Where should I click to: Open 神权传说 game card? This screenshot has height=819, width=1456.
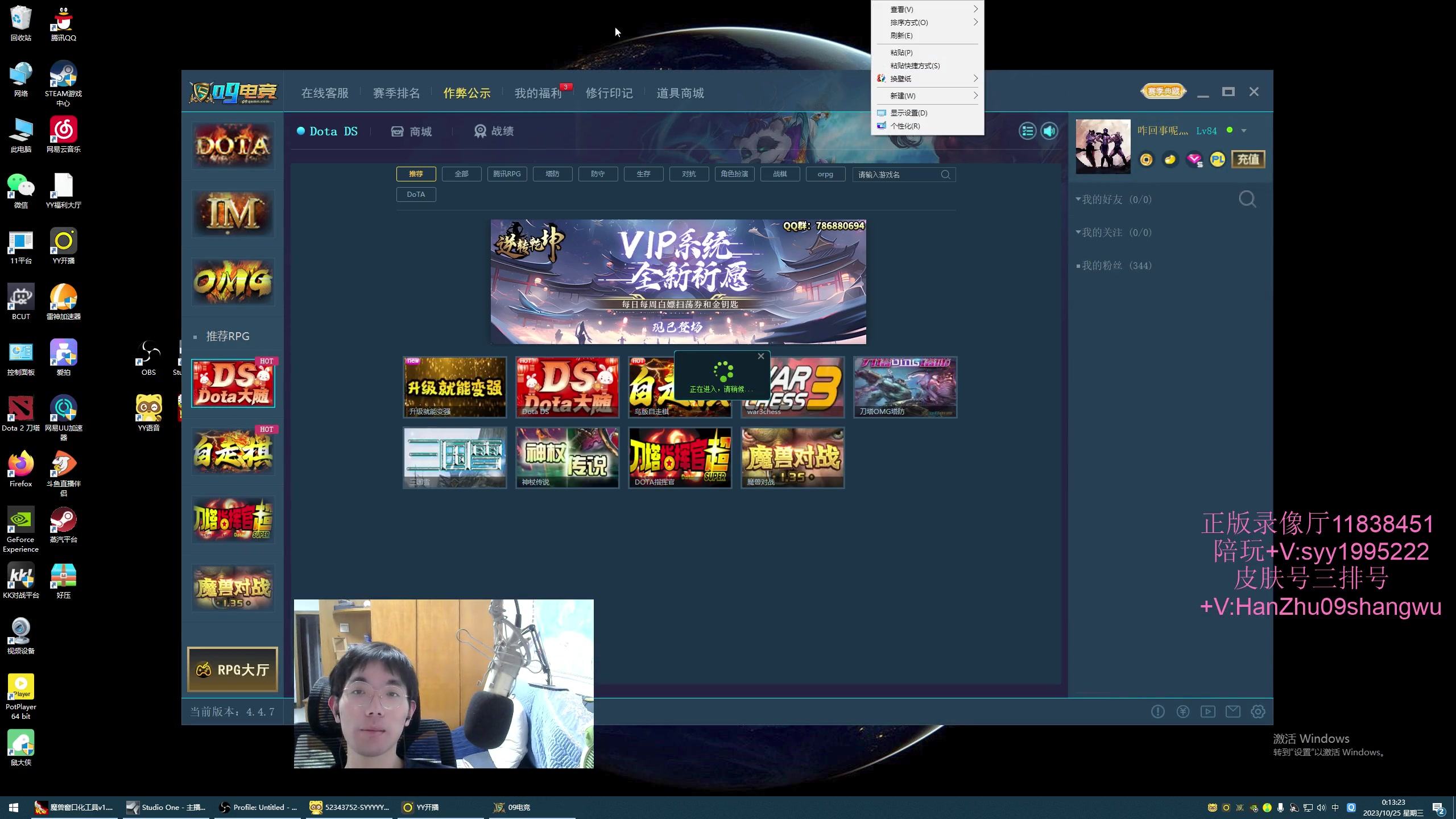point(567,458)
